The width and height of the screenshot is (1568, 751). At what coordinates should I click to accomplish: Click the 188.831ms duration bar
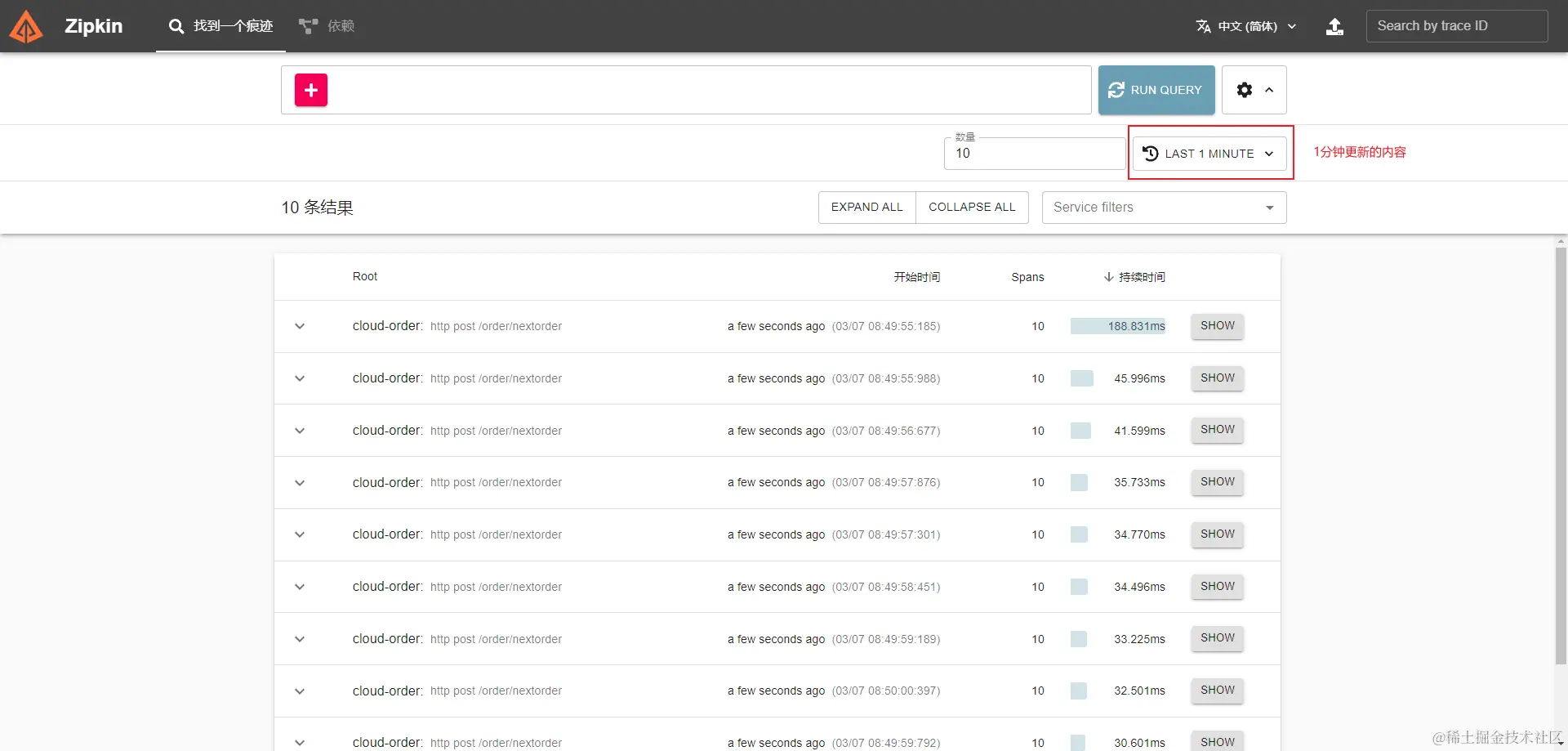1118,326
